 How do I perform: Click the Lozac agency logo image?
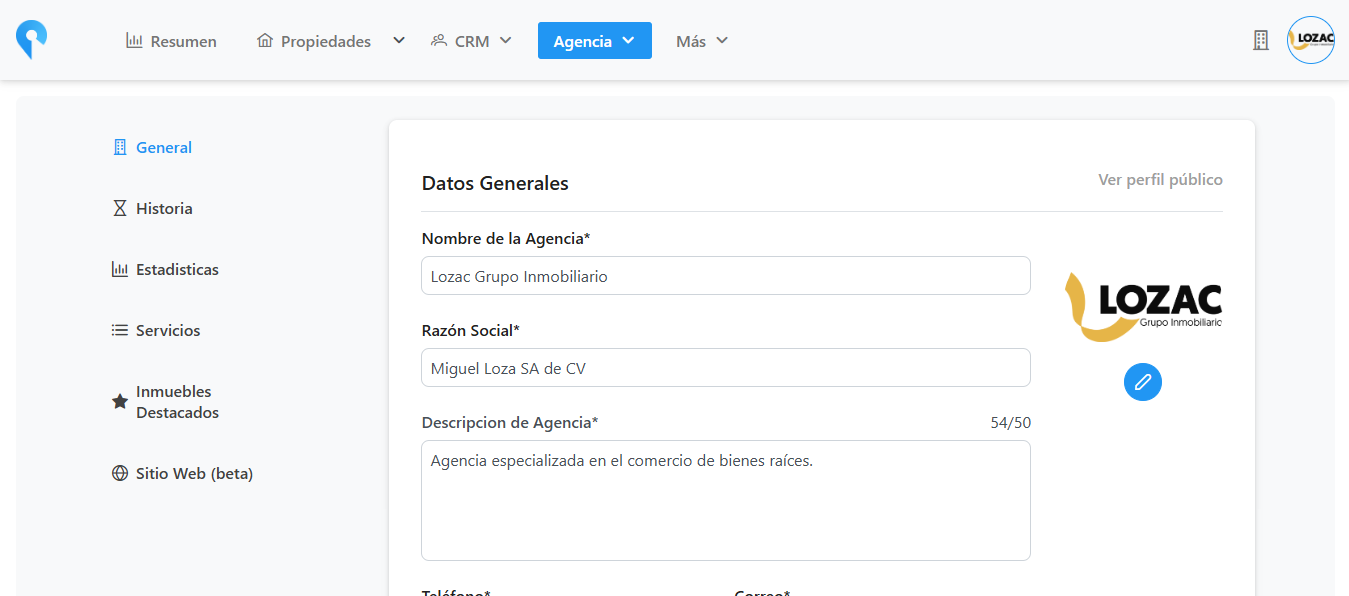click(1143, 307)
